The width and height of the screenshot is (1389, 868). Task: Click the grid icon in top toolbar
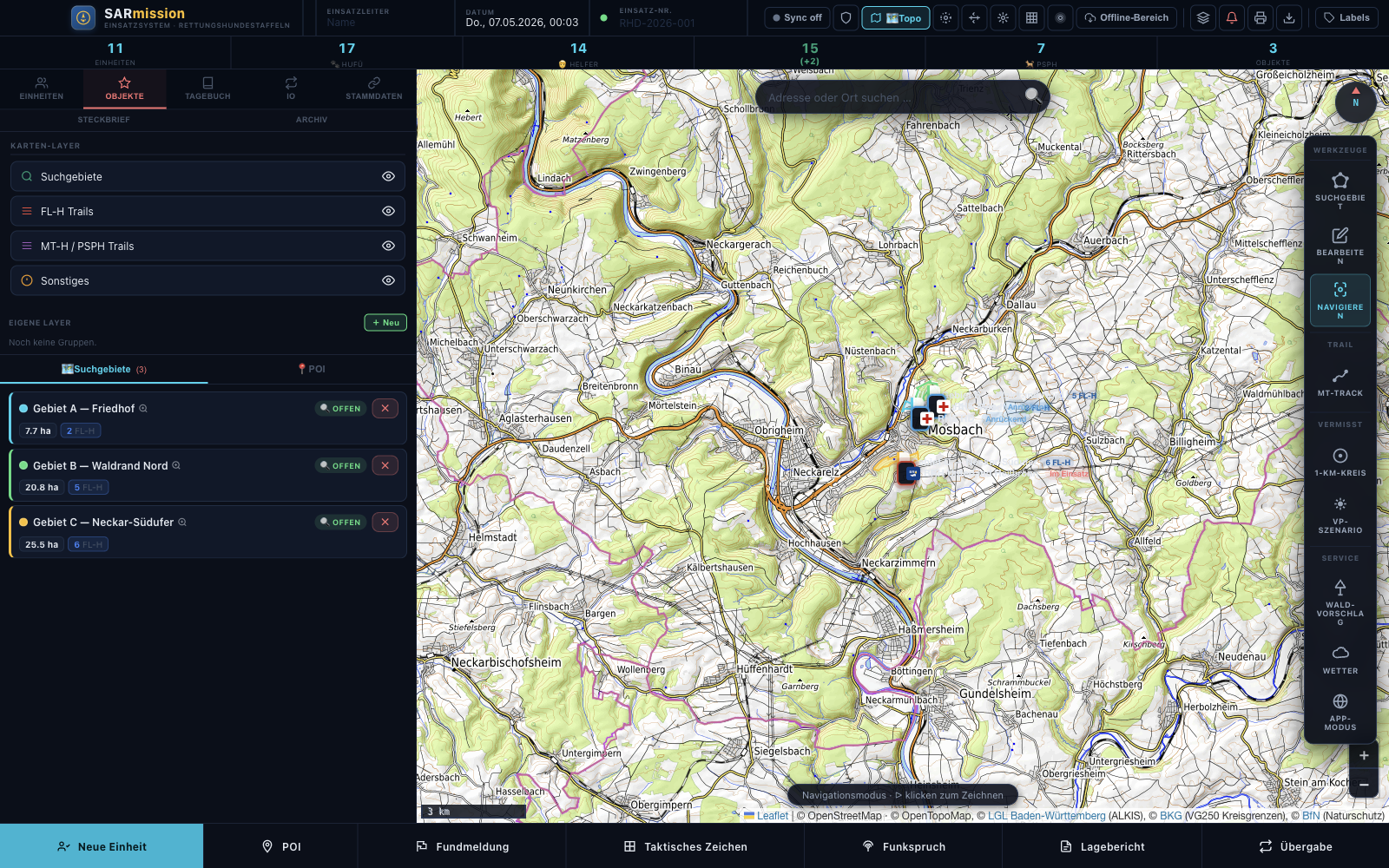(x=1031, y=17)
